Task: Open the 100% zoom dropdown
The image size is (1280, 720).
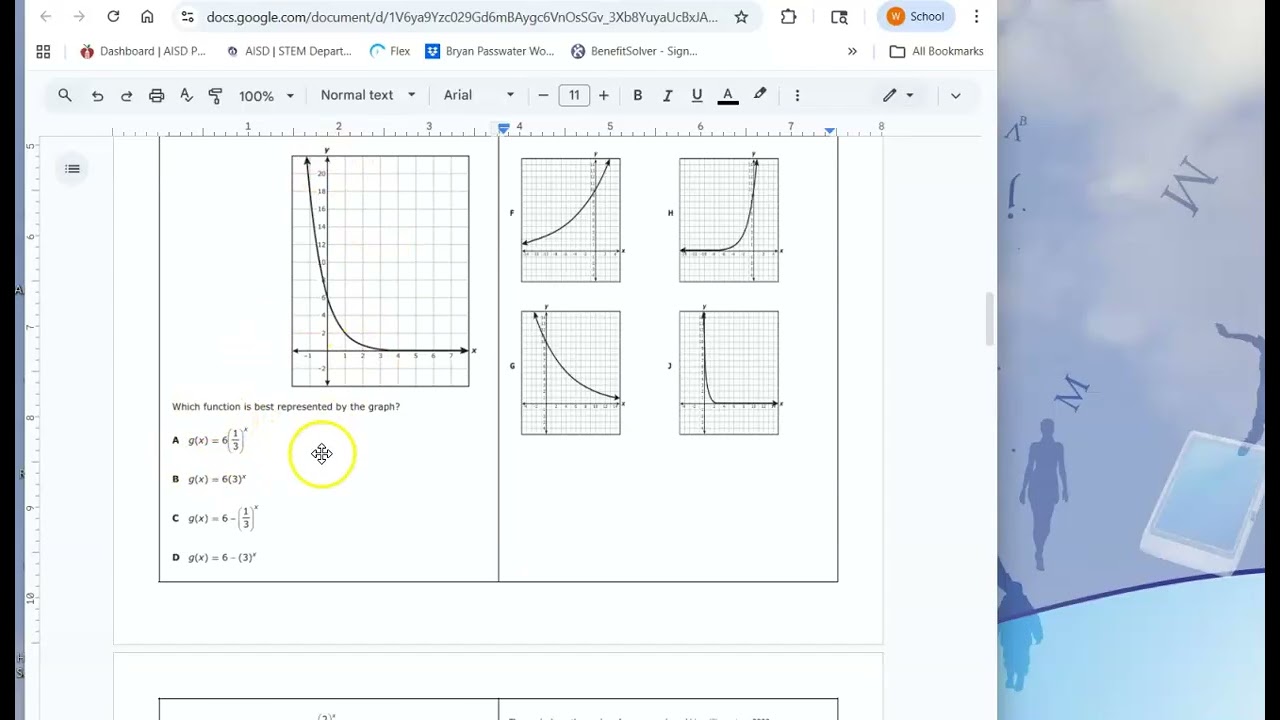Action: (266, 95)
